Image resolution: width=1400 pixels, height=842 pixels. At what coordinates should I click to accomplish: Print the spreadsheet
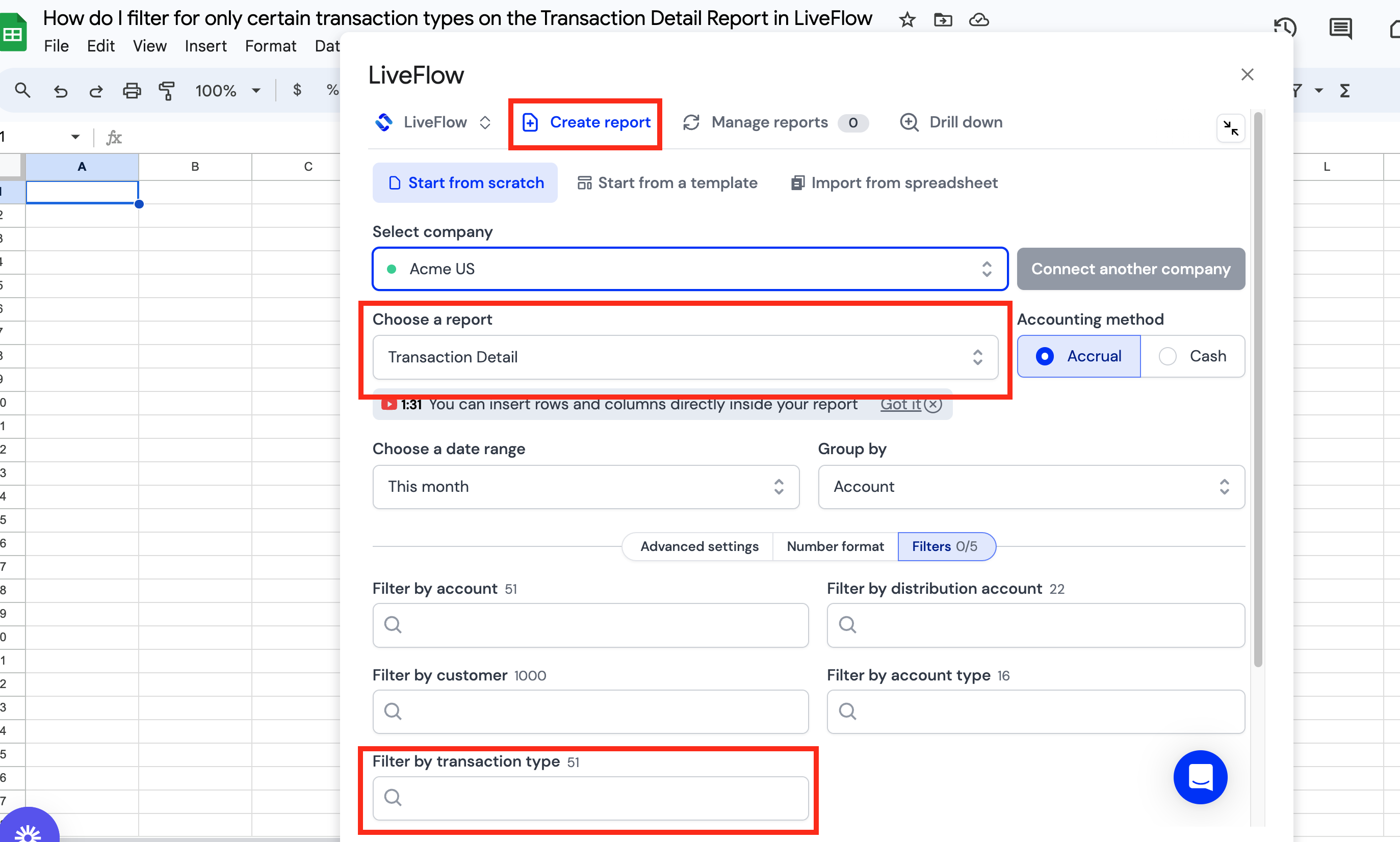[132, 91]
